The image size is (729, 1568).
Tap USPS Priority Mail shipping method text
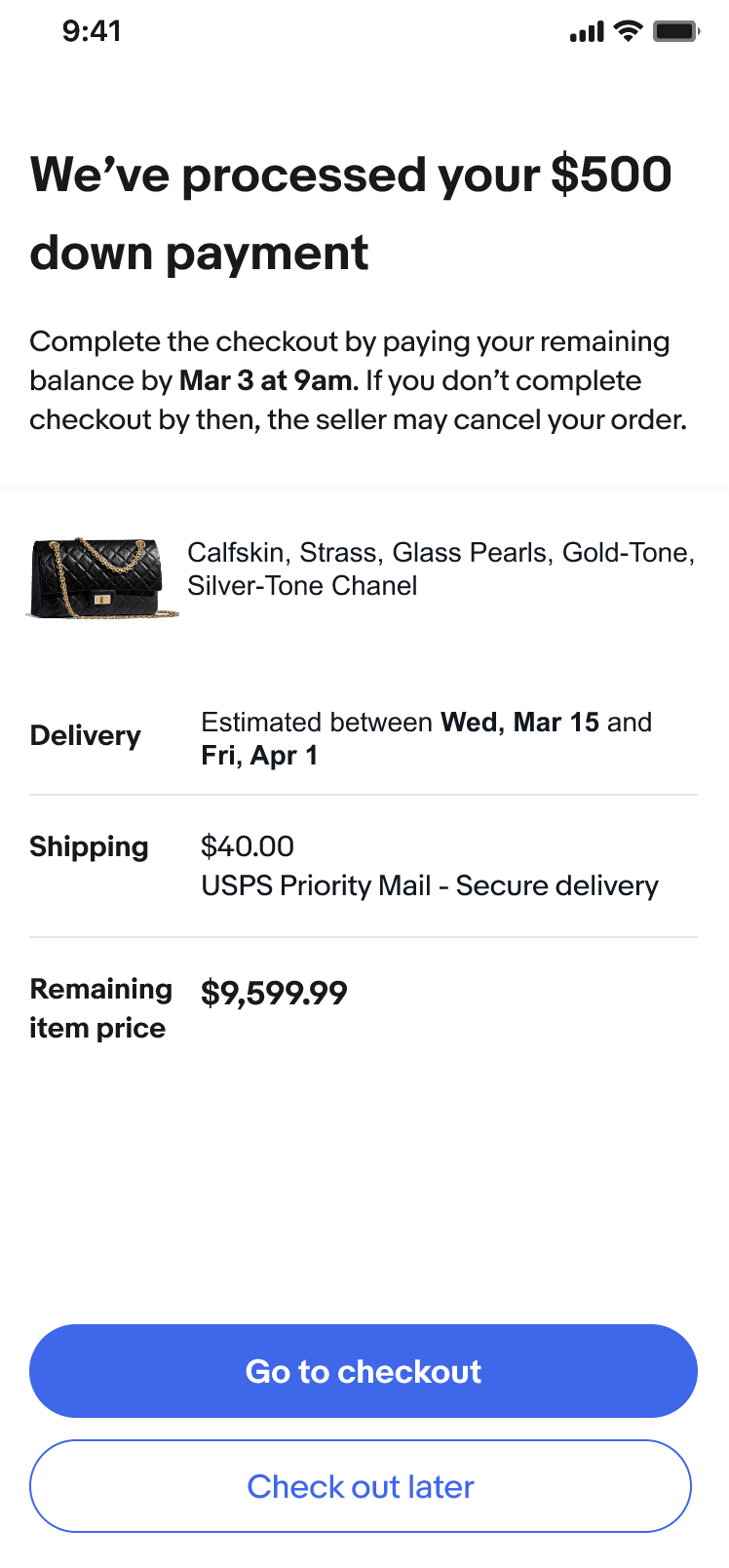430,885
